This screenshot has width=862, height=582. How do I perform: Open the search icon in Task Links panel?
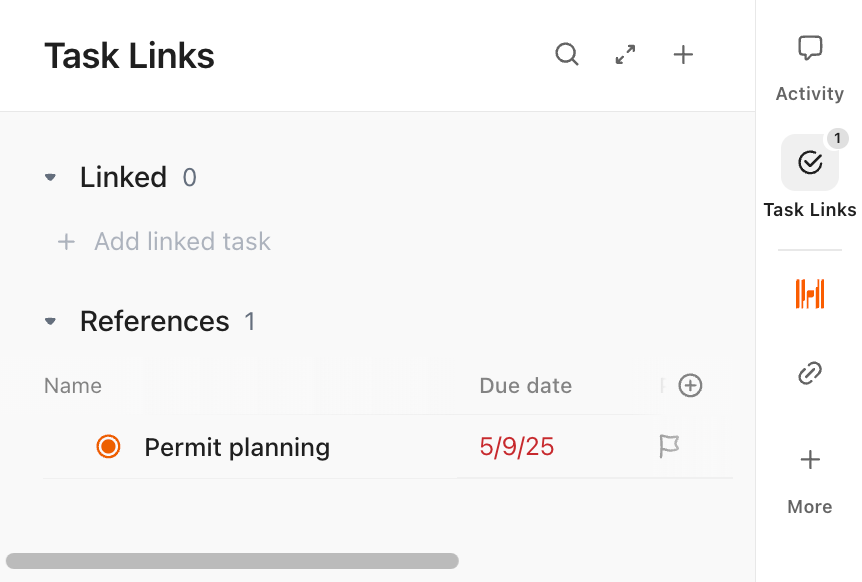click(x=567, y=55)
